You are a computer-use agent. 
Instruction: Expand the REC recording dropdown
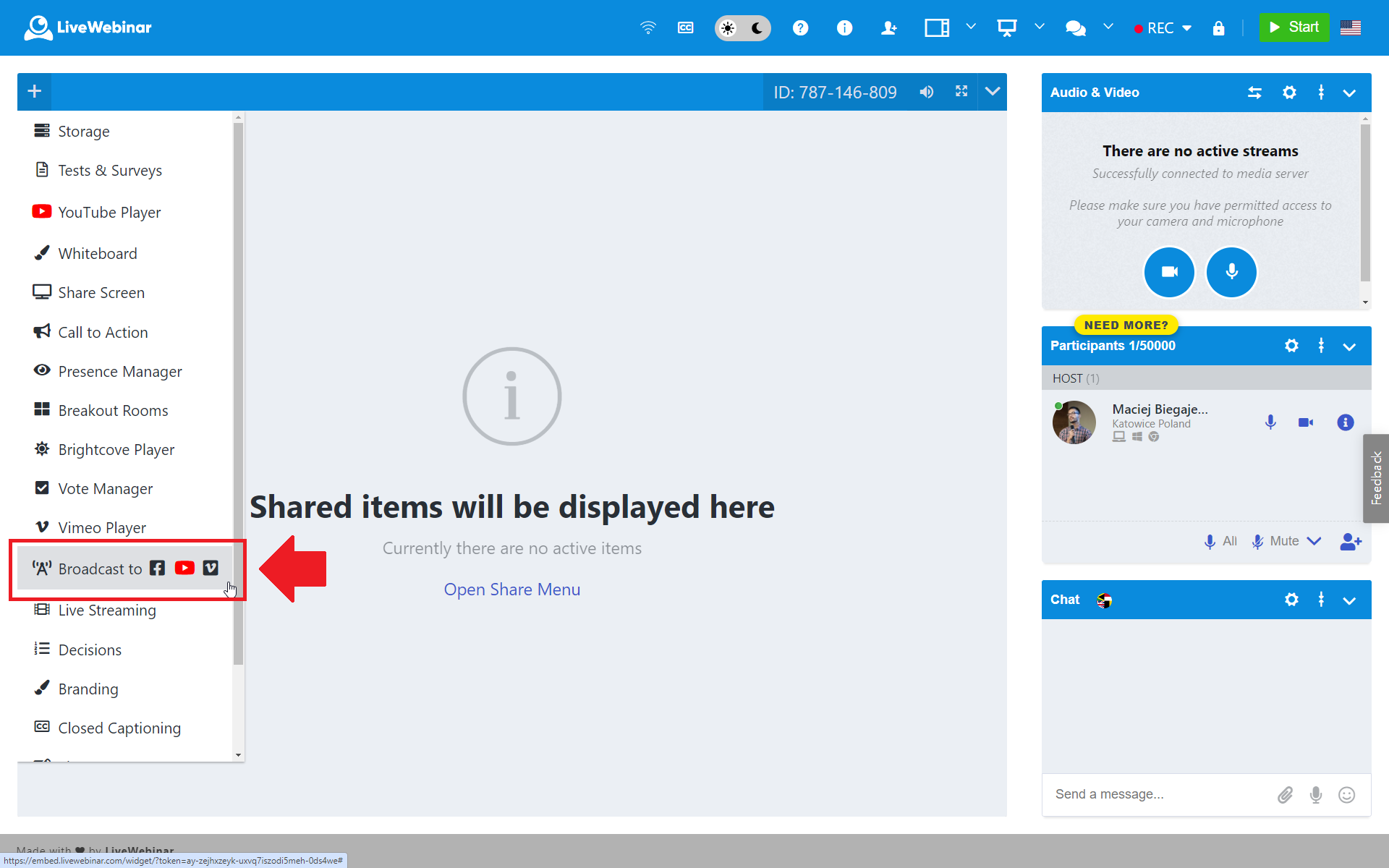pyautogui.click(x=1186, y=27)
